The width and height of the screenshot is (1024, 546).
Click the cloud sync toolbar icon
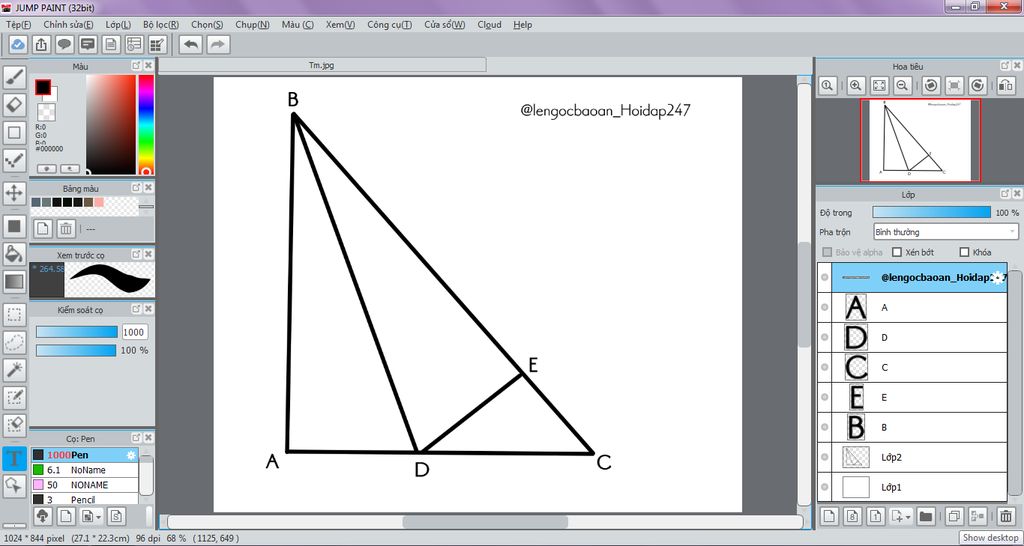click(18, 44)
